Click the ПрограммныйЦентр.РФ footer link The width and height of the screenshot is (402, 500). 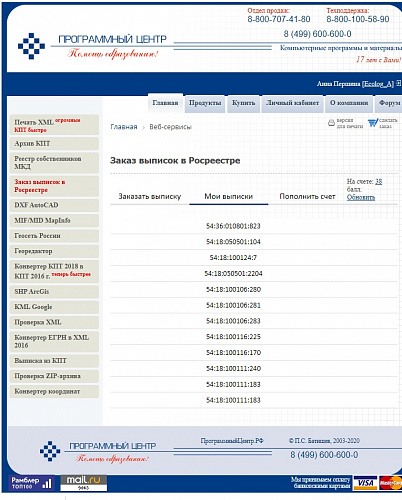point(232,441)
